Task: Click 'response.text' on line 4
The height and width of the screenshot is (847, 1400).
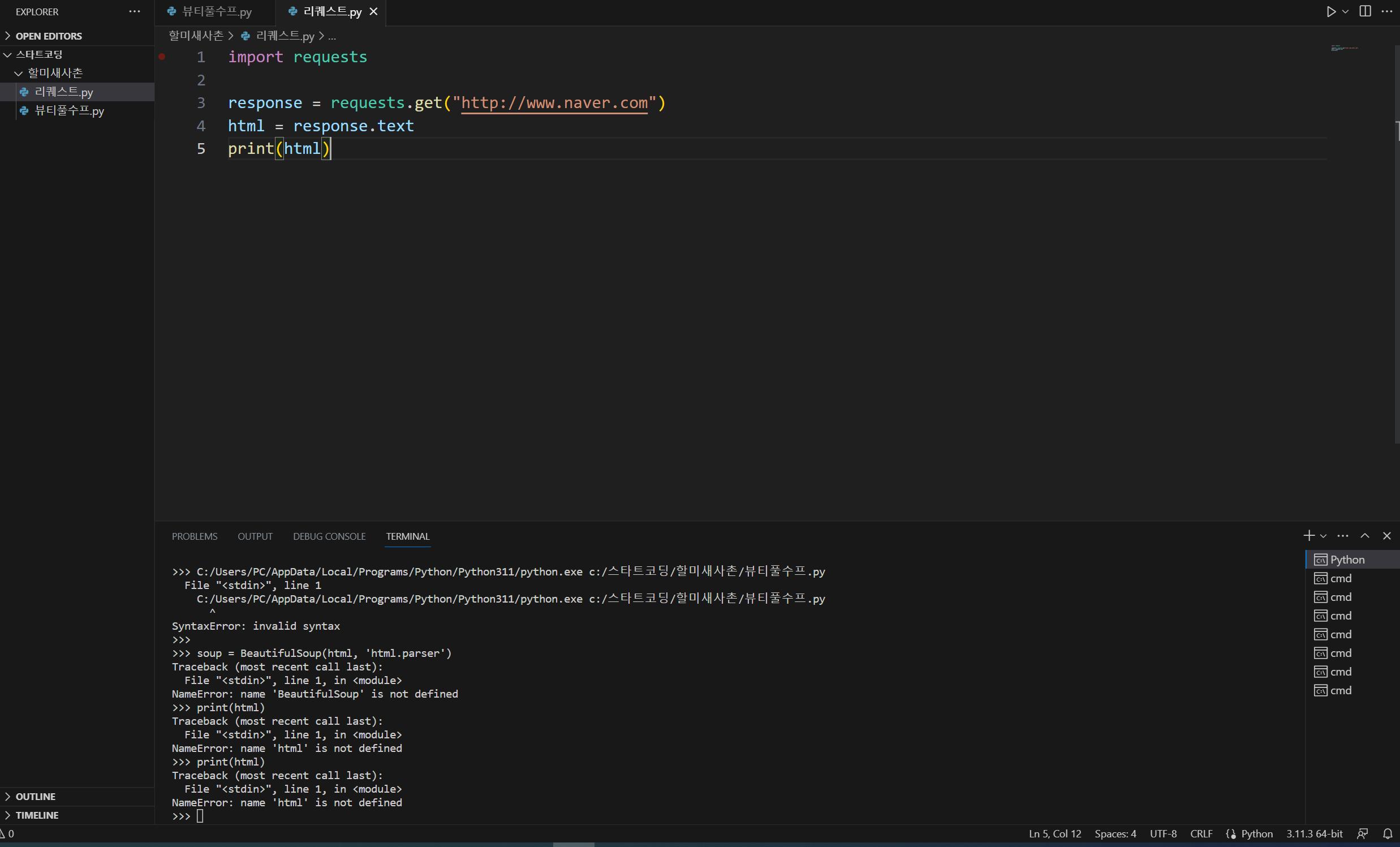Action: coord(354,126)
